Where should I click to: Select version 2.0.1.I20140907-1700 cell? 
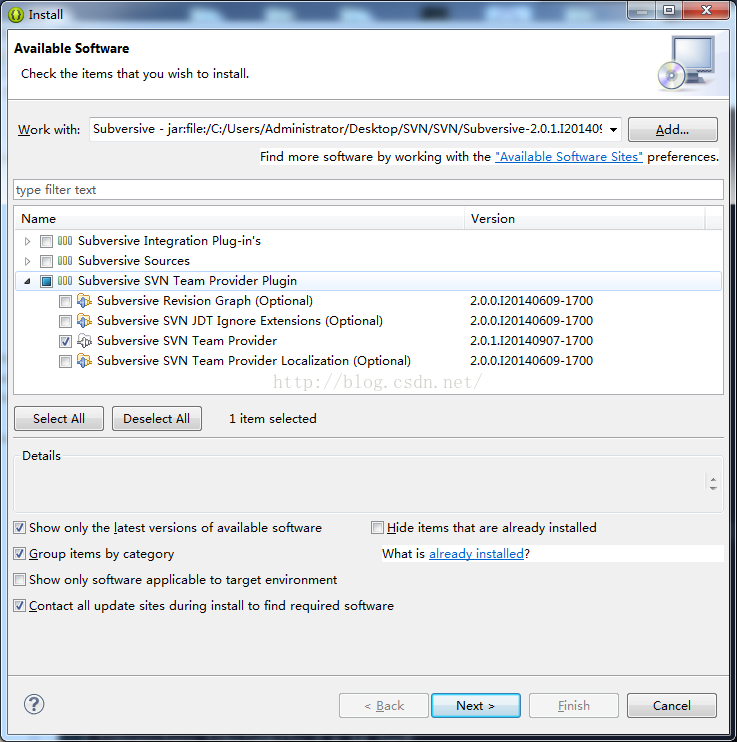click(532, 341)
